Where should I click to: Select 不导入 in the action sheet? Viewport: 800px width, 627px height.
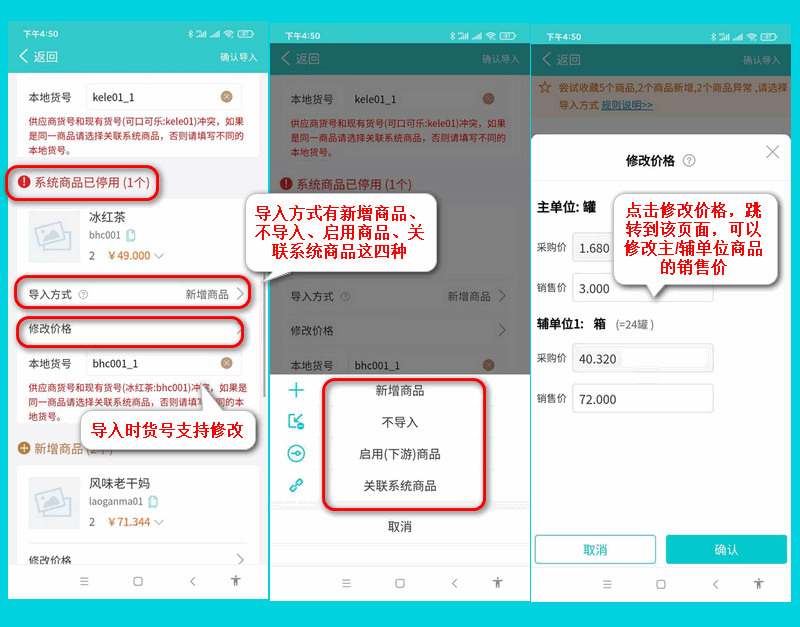coord(400,422)
